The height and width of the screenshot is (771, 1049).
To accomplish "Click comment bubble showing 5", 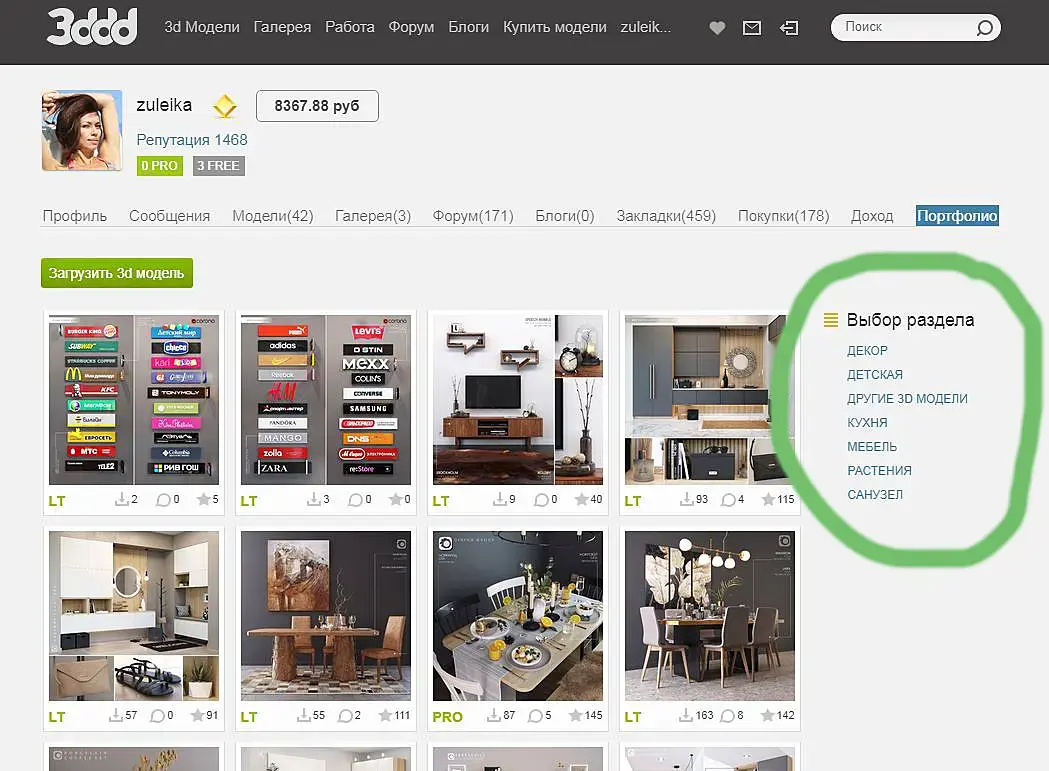I will [535, 716].
